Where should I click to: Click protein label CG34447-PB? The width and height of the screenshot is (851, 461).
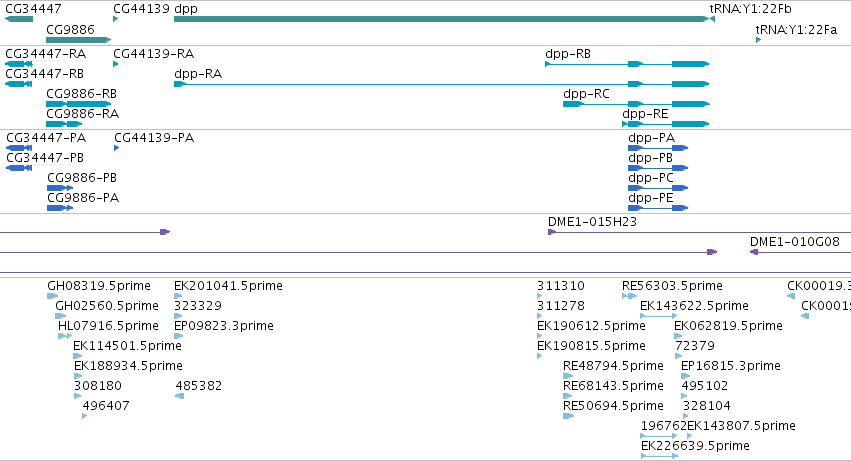click(x=45, y=158)
